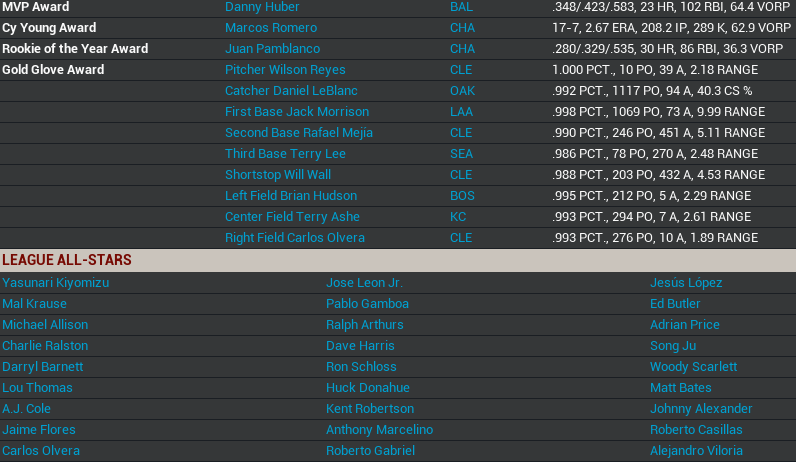The image size is (796, 462).
Task: Click the KC team link
Action: [x=458, y=217]
